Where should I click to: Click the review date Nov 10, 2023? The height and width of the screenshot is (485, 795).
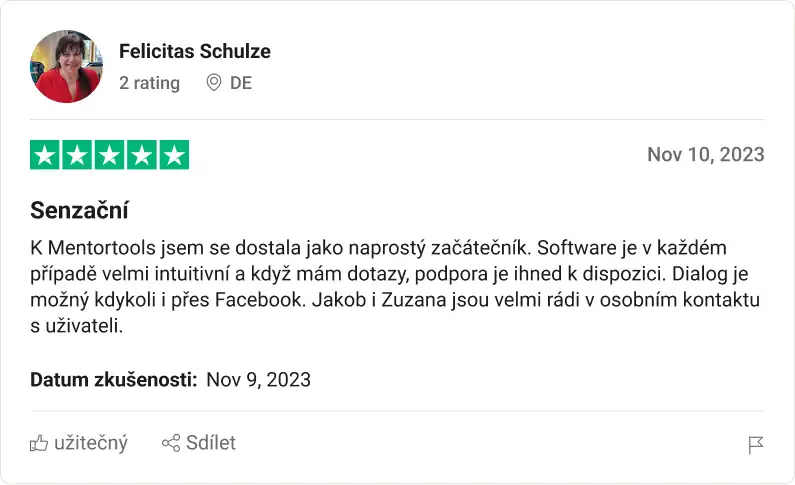click(705, 154)
